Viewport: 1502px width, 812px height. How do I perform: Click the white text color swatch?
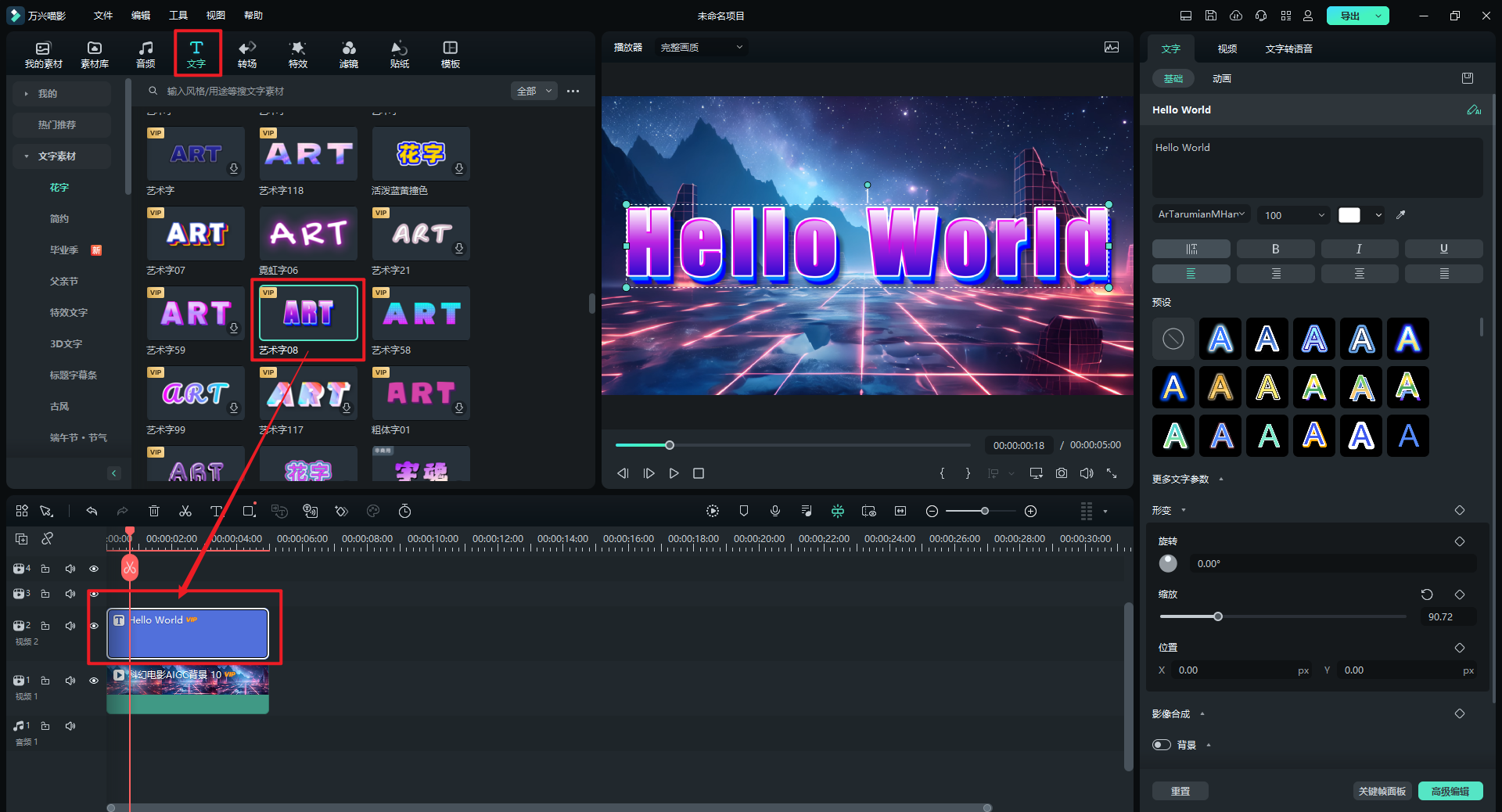point(1349,215)
